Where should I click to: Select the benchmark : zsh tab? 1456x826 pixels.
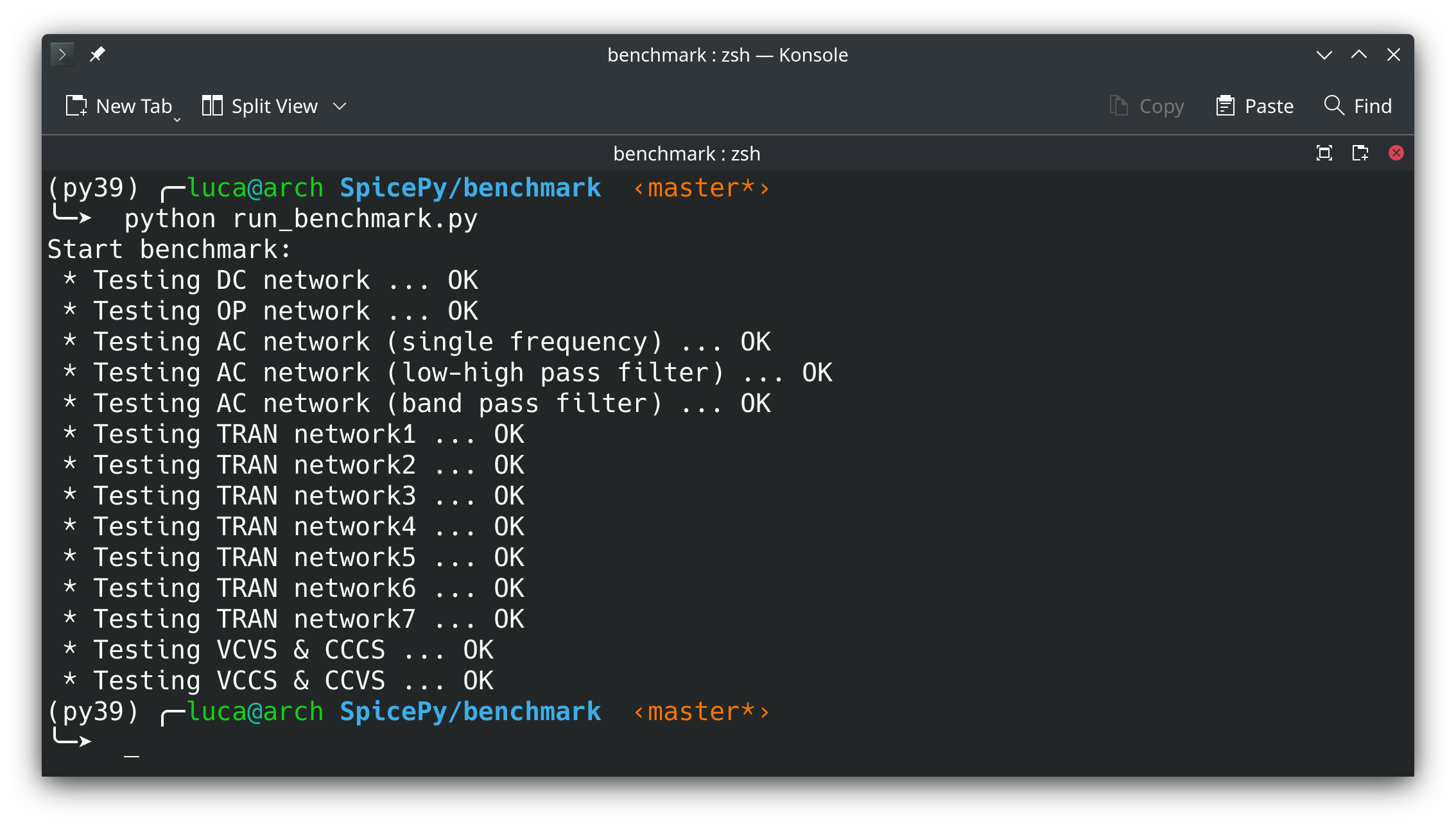click(687, 153)
